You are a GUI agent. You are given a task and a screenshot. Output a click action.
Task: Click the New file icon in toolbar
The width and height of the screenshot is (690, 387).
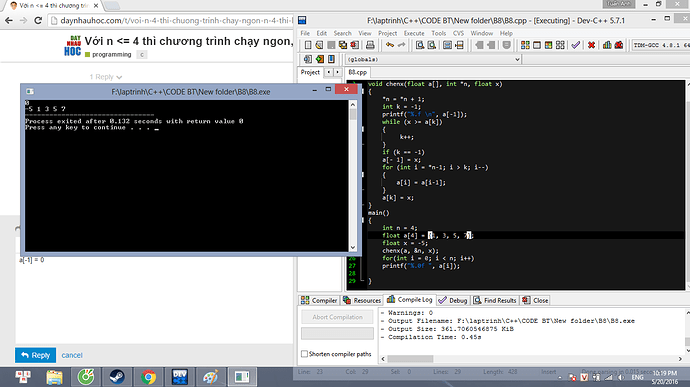[x=308, y=45]
